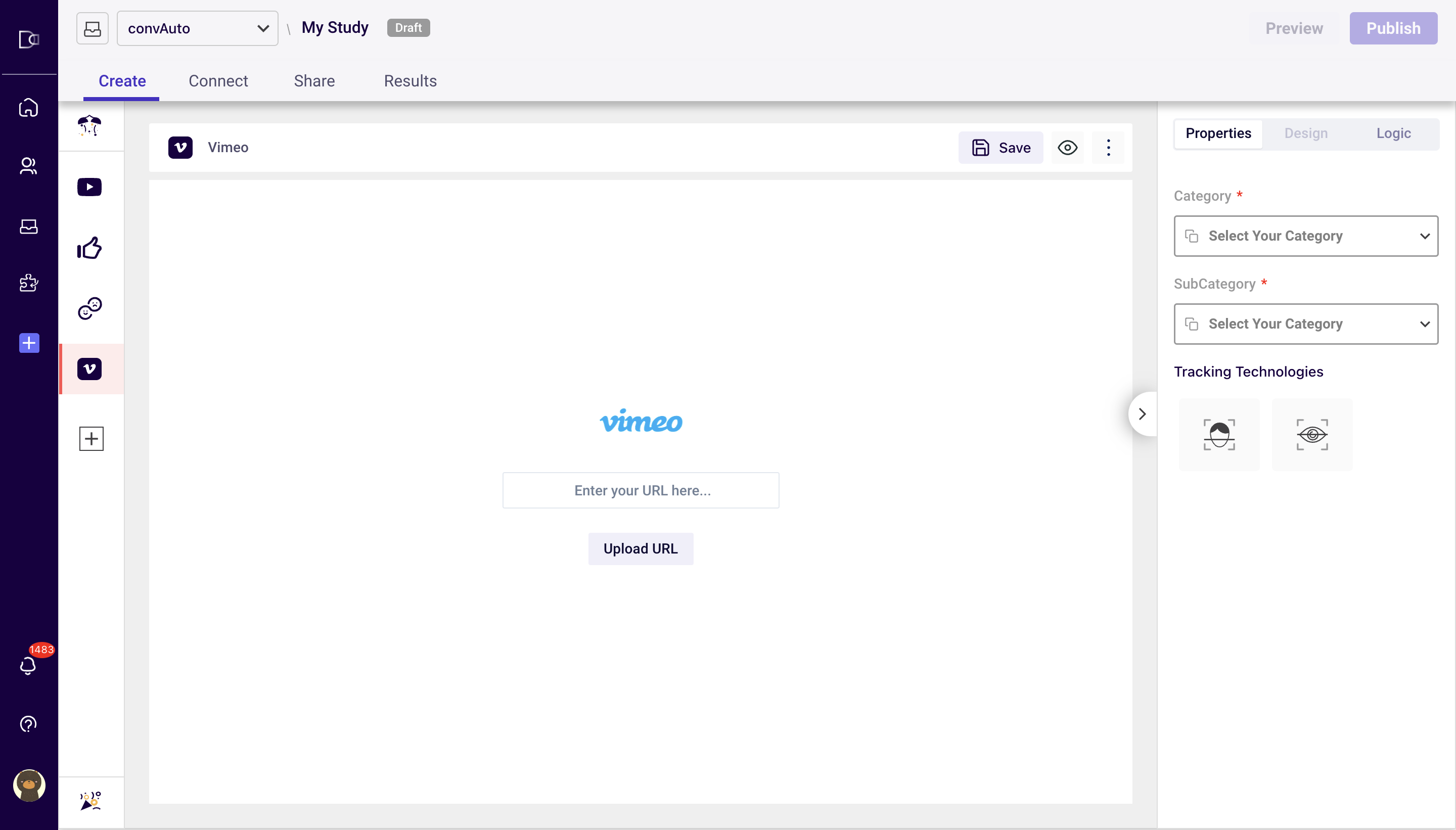Open the inbox tray icon in the sidebar
1456x830 pixels.
[28, 226]
